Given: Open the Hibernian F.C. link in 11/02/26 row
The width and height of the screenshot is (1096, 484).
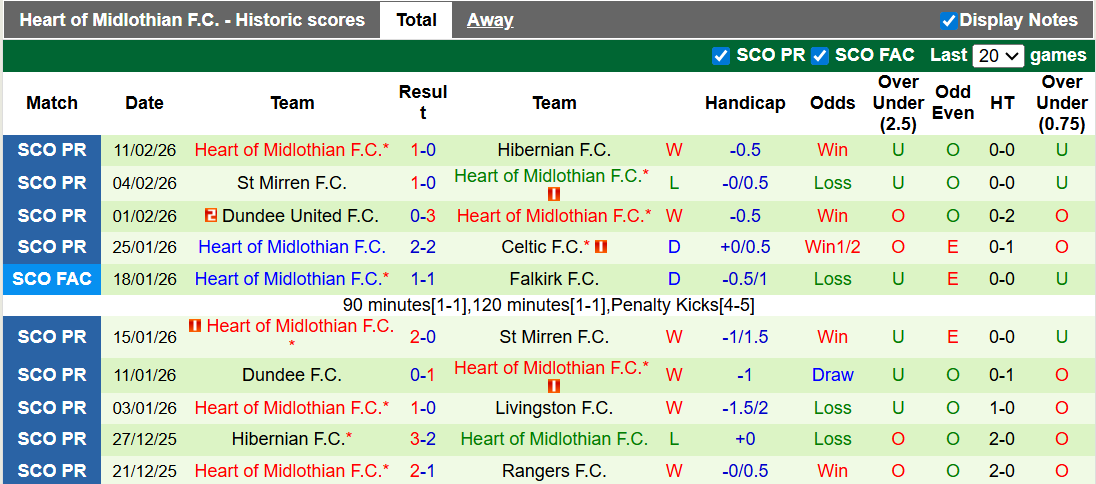Looking at the screenshot, I should coord(554,150).
